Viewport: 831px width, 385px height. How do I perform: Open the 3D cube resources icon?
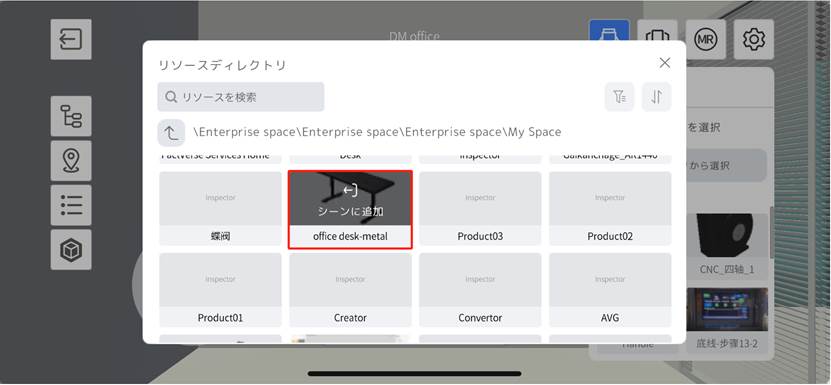click(x=71, y=250)
